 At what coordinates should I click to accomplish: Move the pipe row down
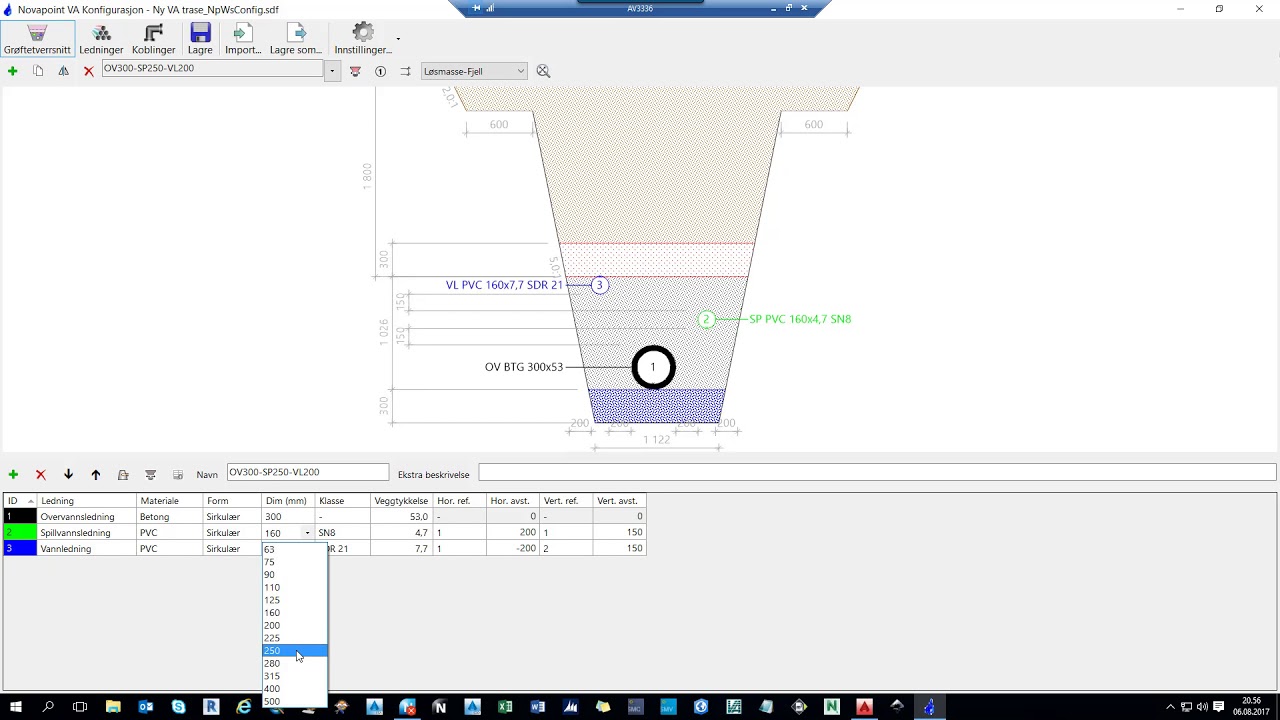(68, 475)
